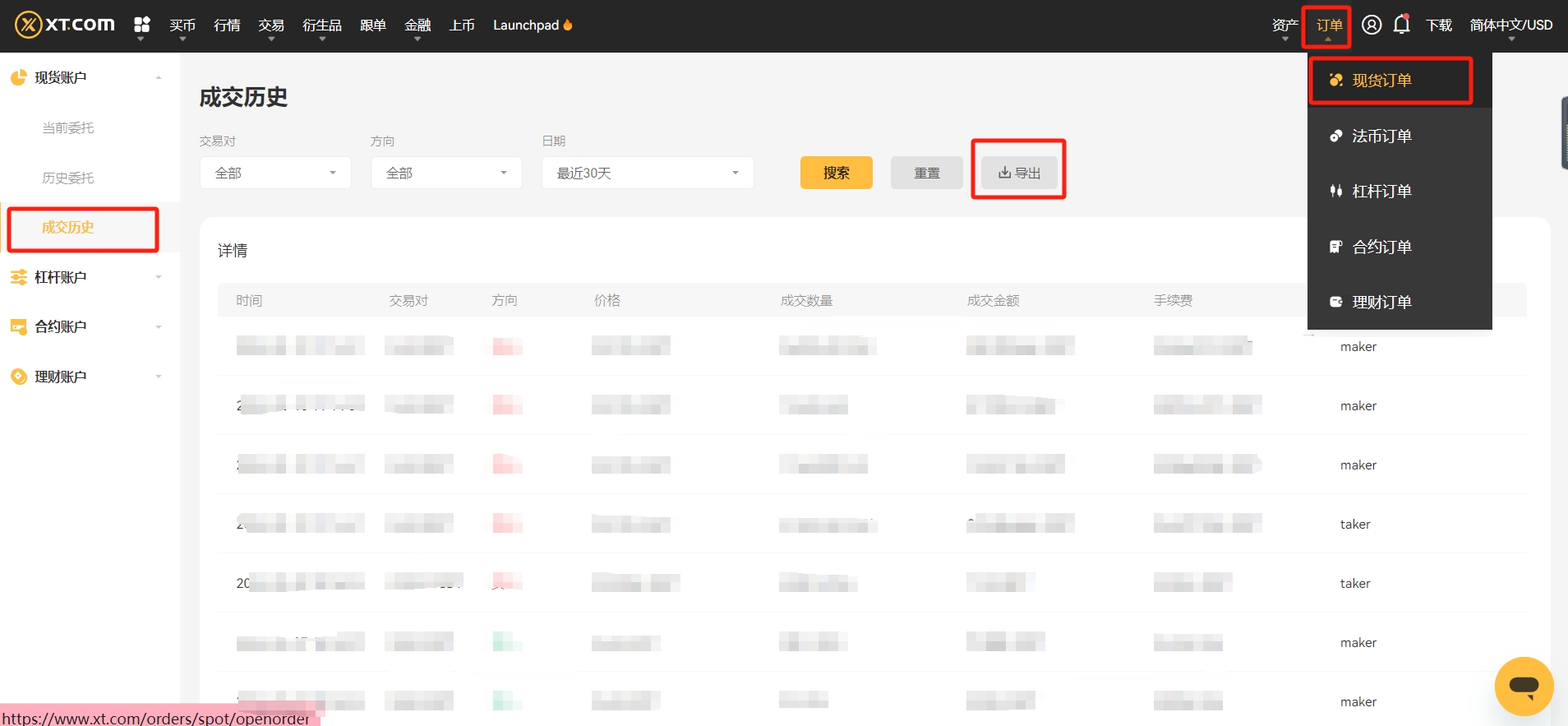This screenshot has width=1568, height=726.
Task: Open the notifications bell
Action: click(1402, 25)
